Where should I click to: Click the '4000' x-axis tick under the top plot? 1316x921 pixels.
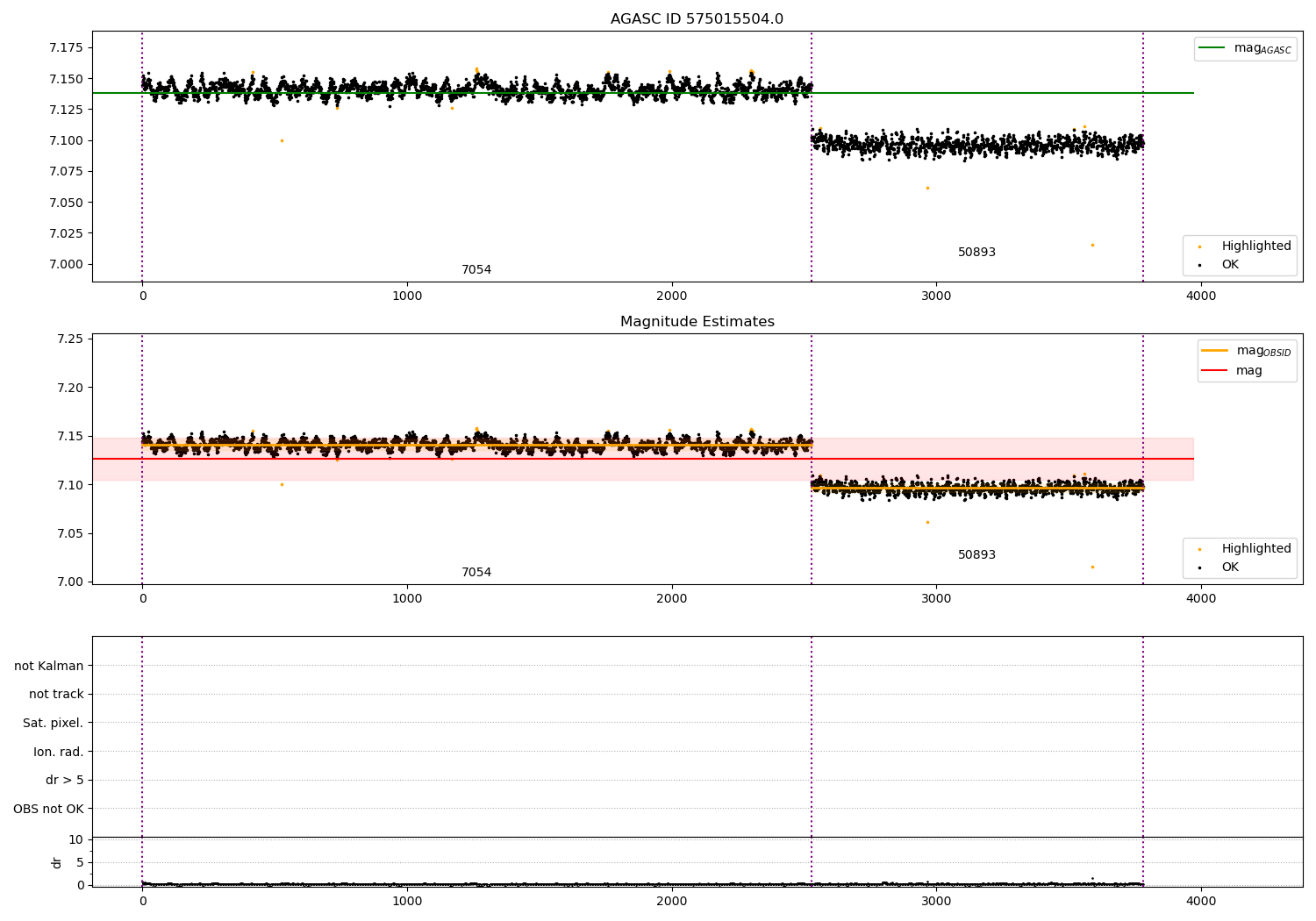(1201, 296)
